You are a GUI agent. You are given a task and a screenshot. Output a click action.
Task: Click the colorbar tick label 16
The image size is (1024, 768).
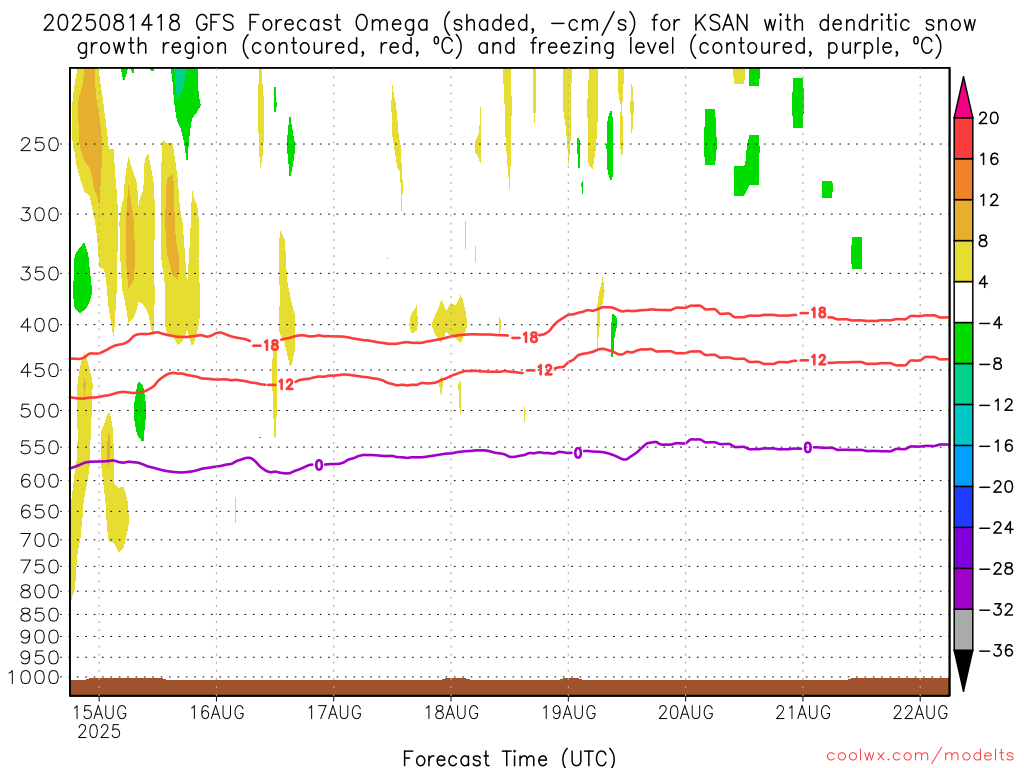[x=989, y=159]
